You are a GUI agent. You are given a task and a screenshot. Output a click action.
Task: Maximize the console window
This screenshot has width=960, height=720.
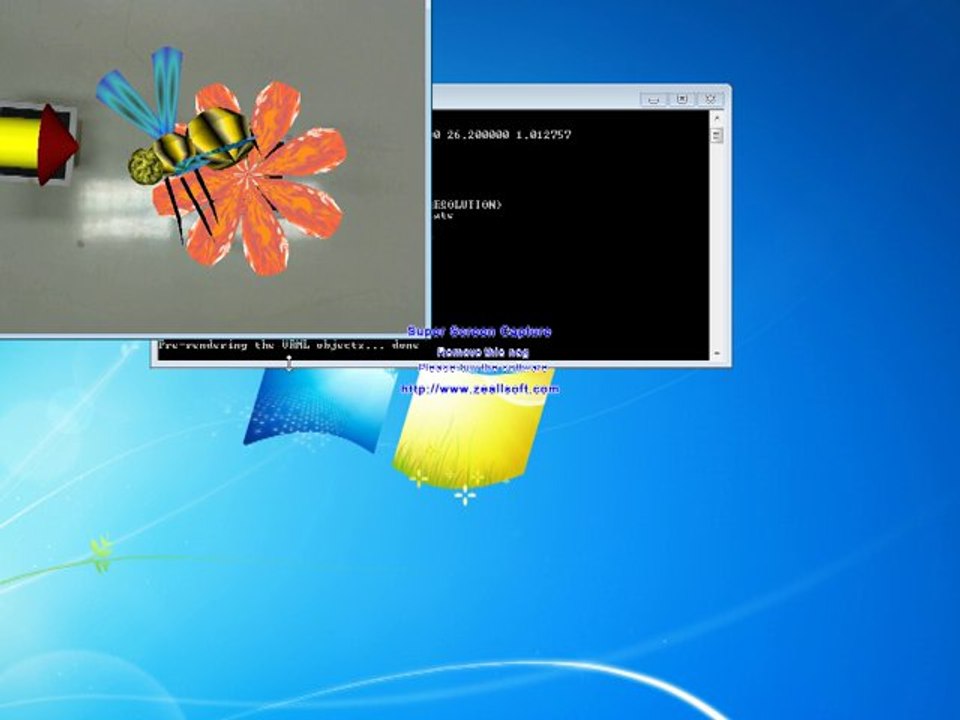pos(682,99)
